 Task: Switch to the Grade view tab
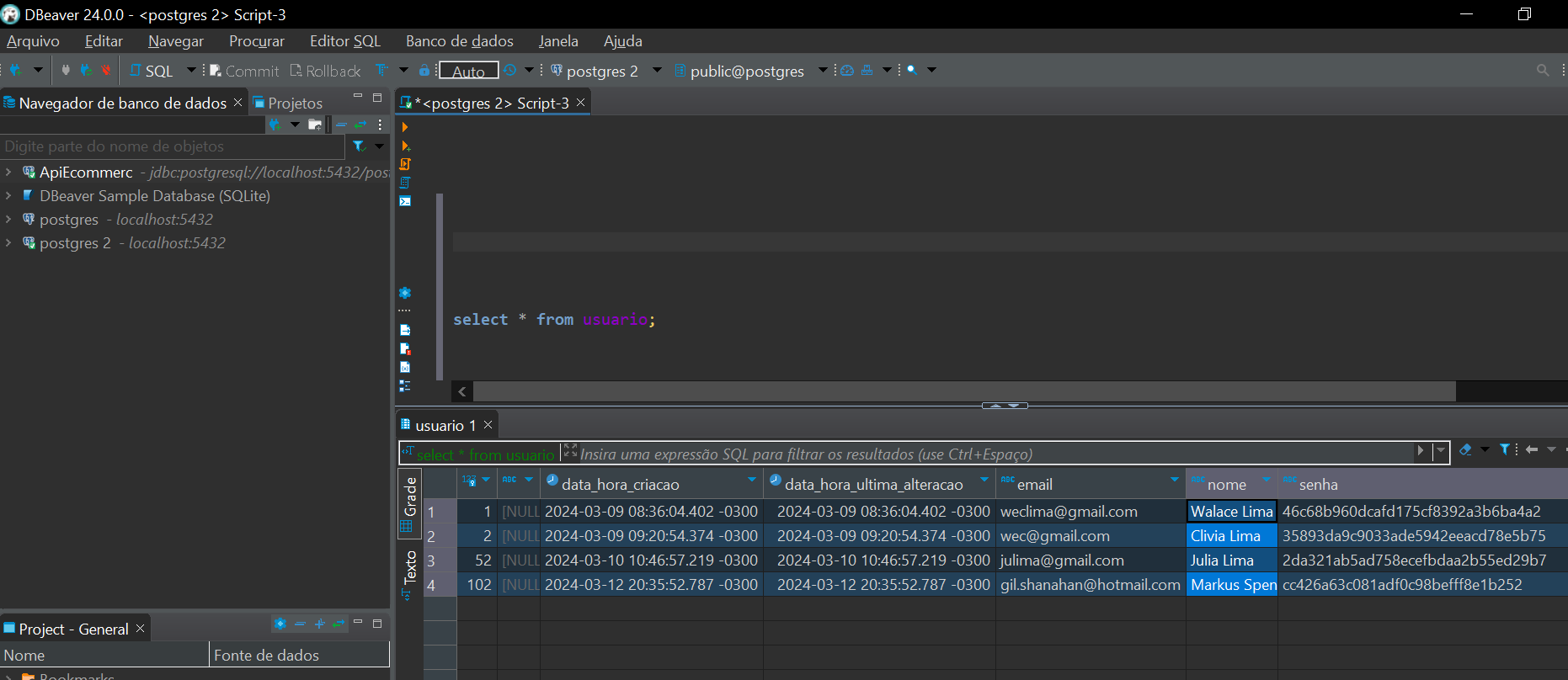tap(410, 503)
